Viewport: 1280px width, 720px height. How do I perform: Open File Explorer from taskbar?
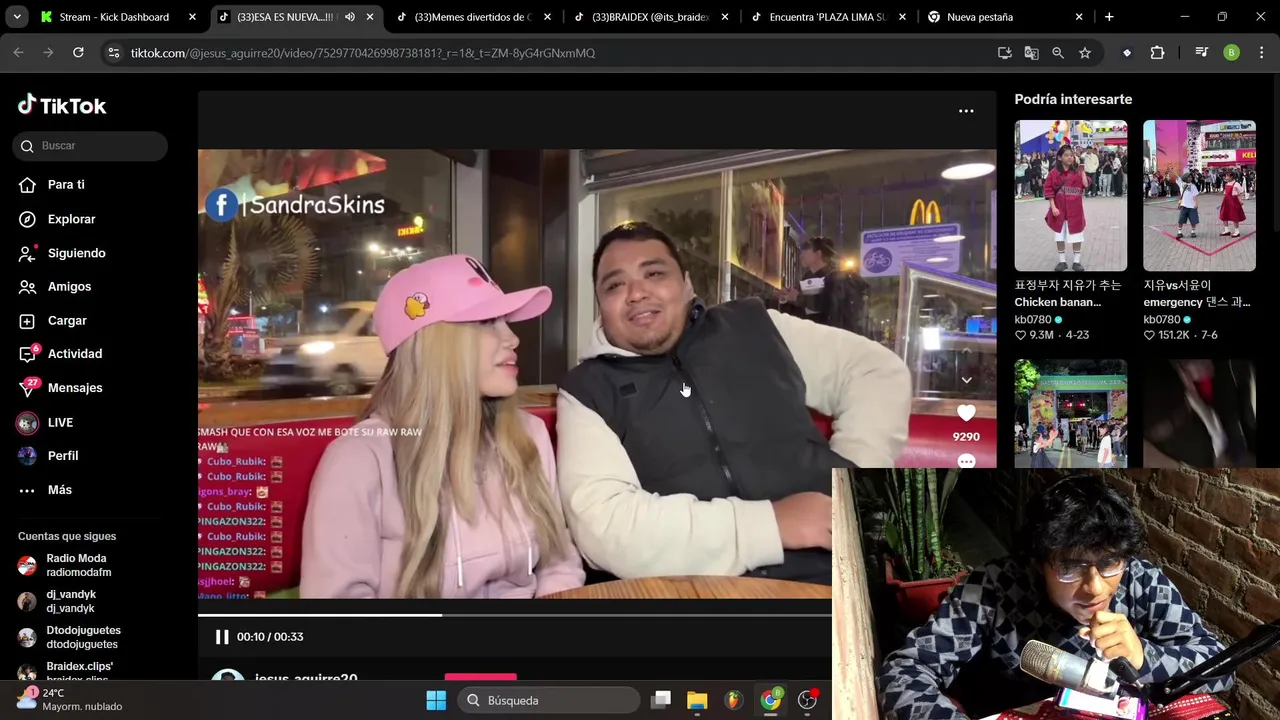(x=697, y=700)
